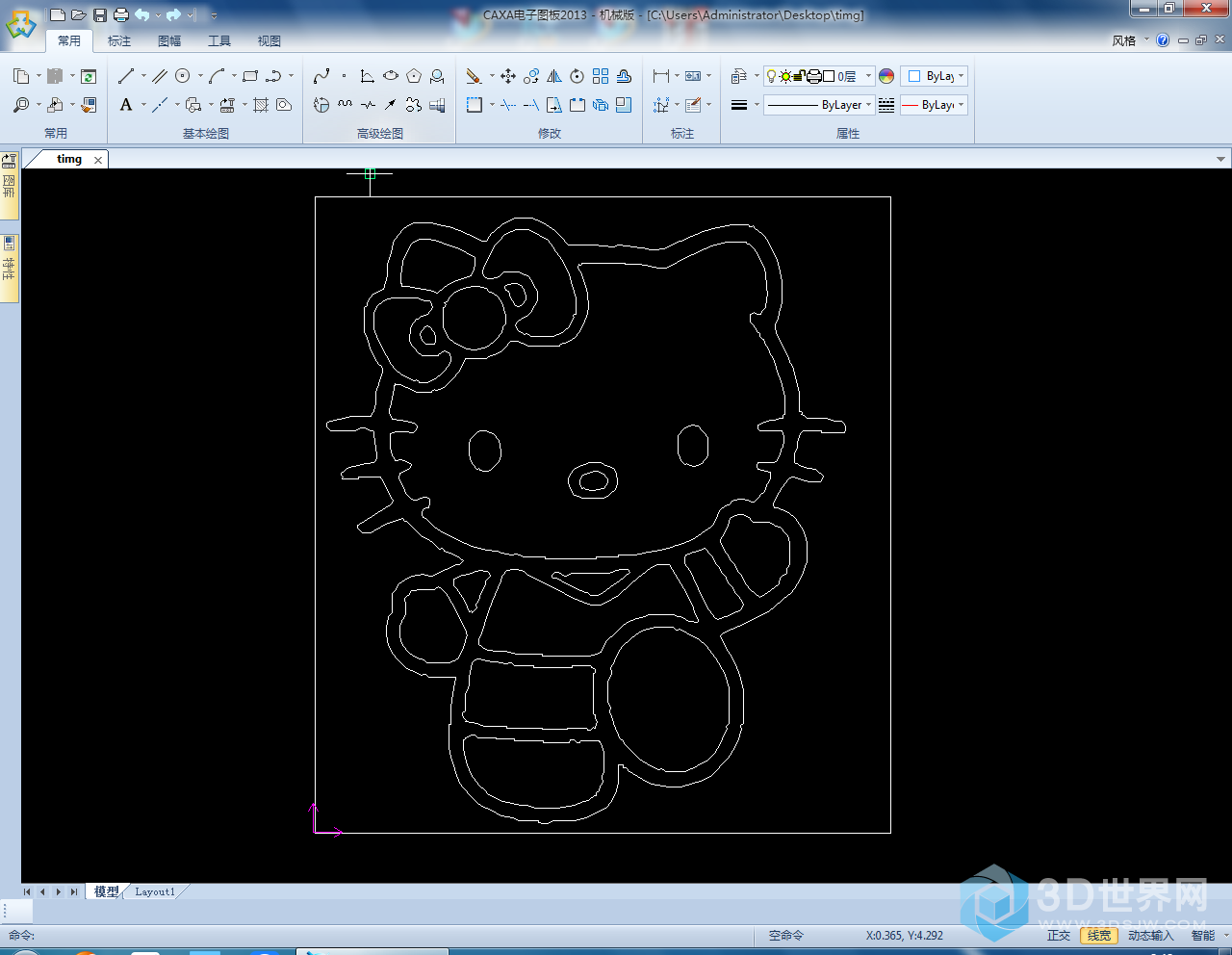This screenshot has height=955, width=1232.
Task: Select the Linear dimension tool
Action: click(x=661, y=76)
